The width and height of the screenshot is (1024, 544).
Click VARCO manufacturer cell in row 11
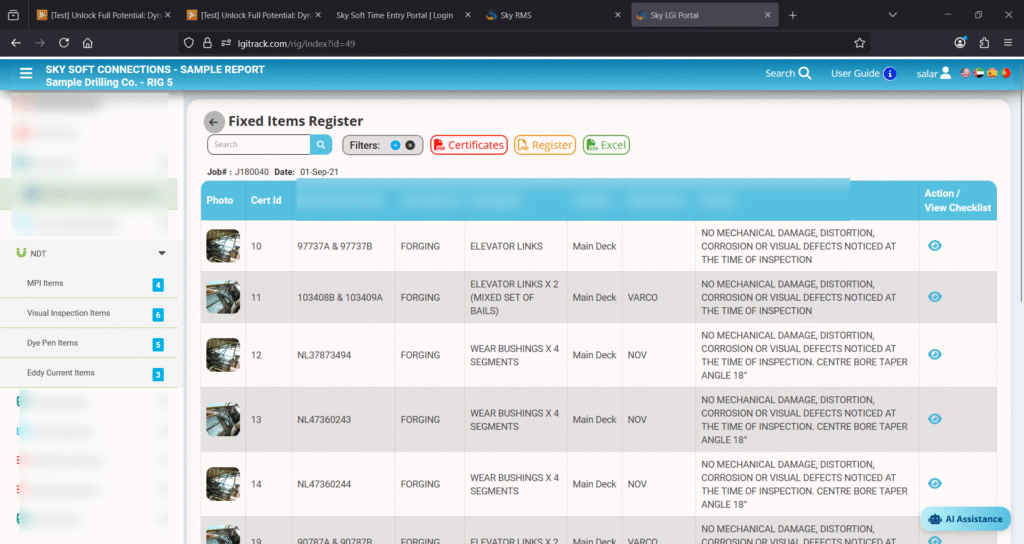click(x=643, y=297)
